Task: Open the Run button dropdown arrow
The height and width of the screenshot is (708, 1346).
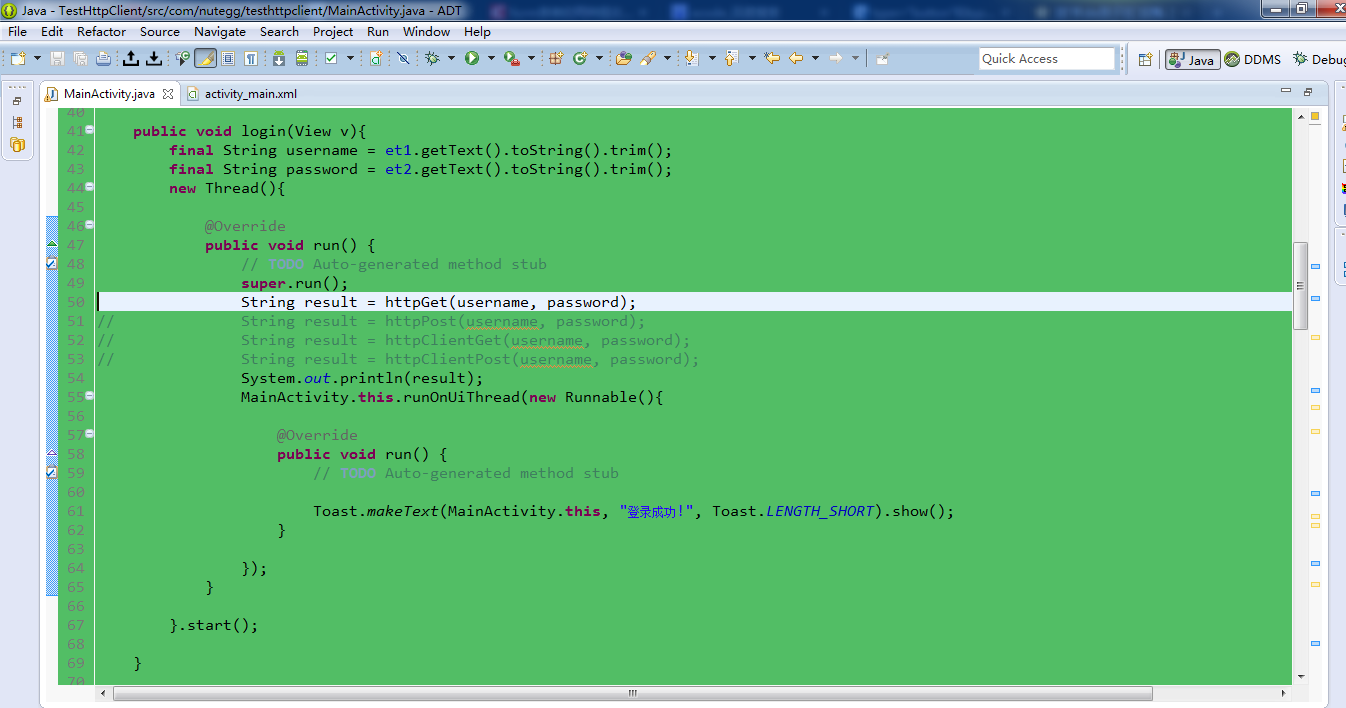Action: point(490,59)
